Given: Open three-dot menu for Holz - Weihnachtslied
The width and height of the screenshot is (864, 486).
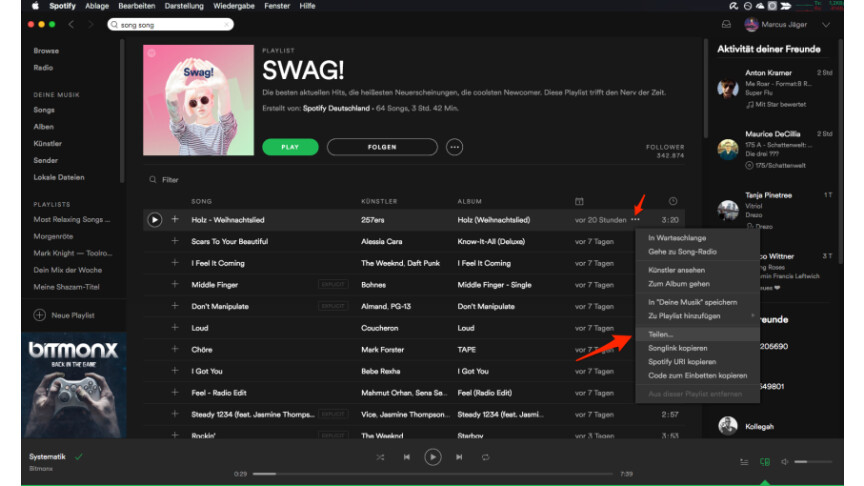Looking at the screenshot, I should click(635, 220).
